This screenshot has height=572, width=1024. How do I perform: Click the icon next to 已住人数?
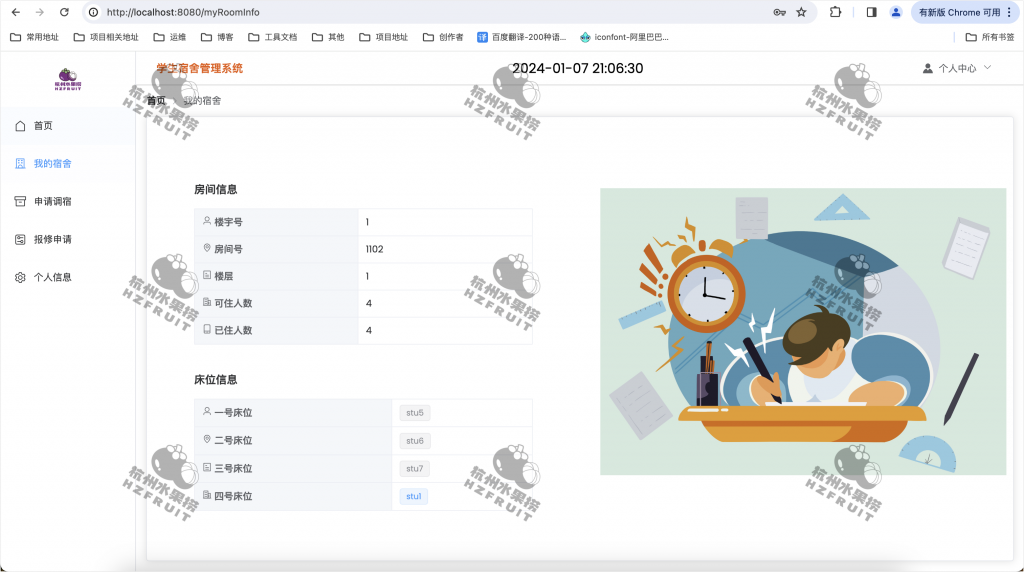[x=207, y=330]
